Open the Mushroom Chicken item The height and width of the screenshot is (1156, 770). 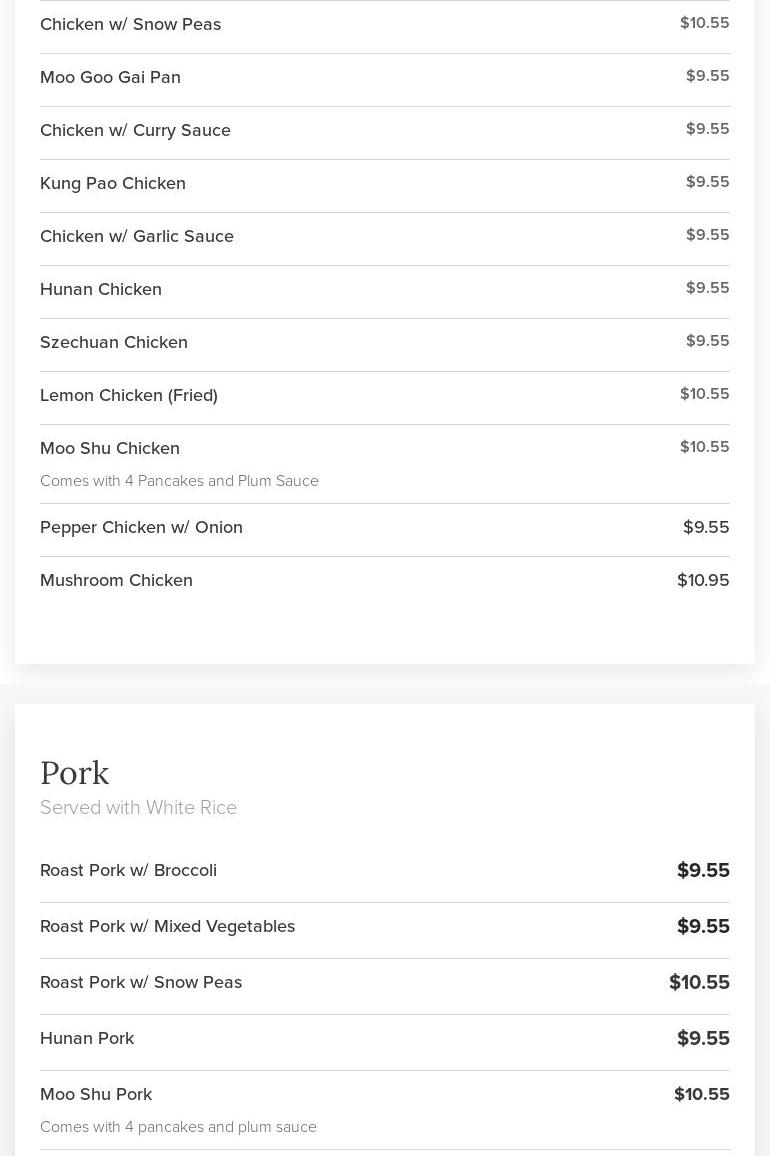tap(116, 580)
